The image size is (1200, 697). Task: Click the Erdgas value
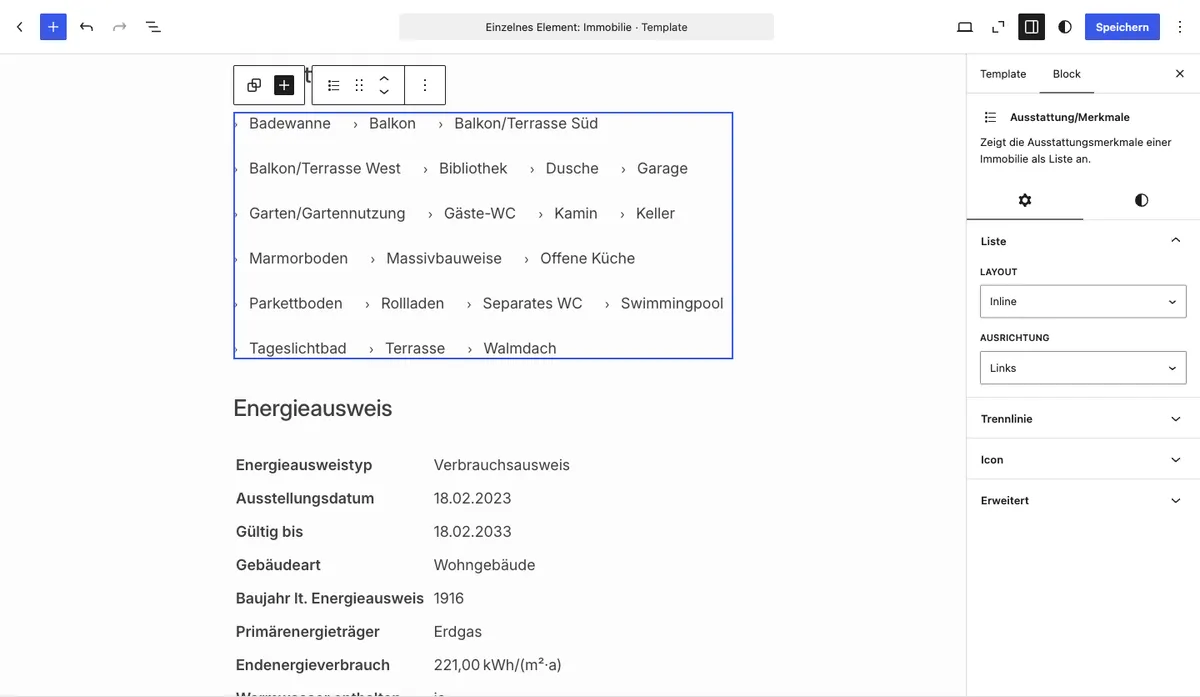point(458,632)
